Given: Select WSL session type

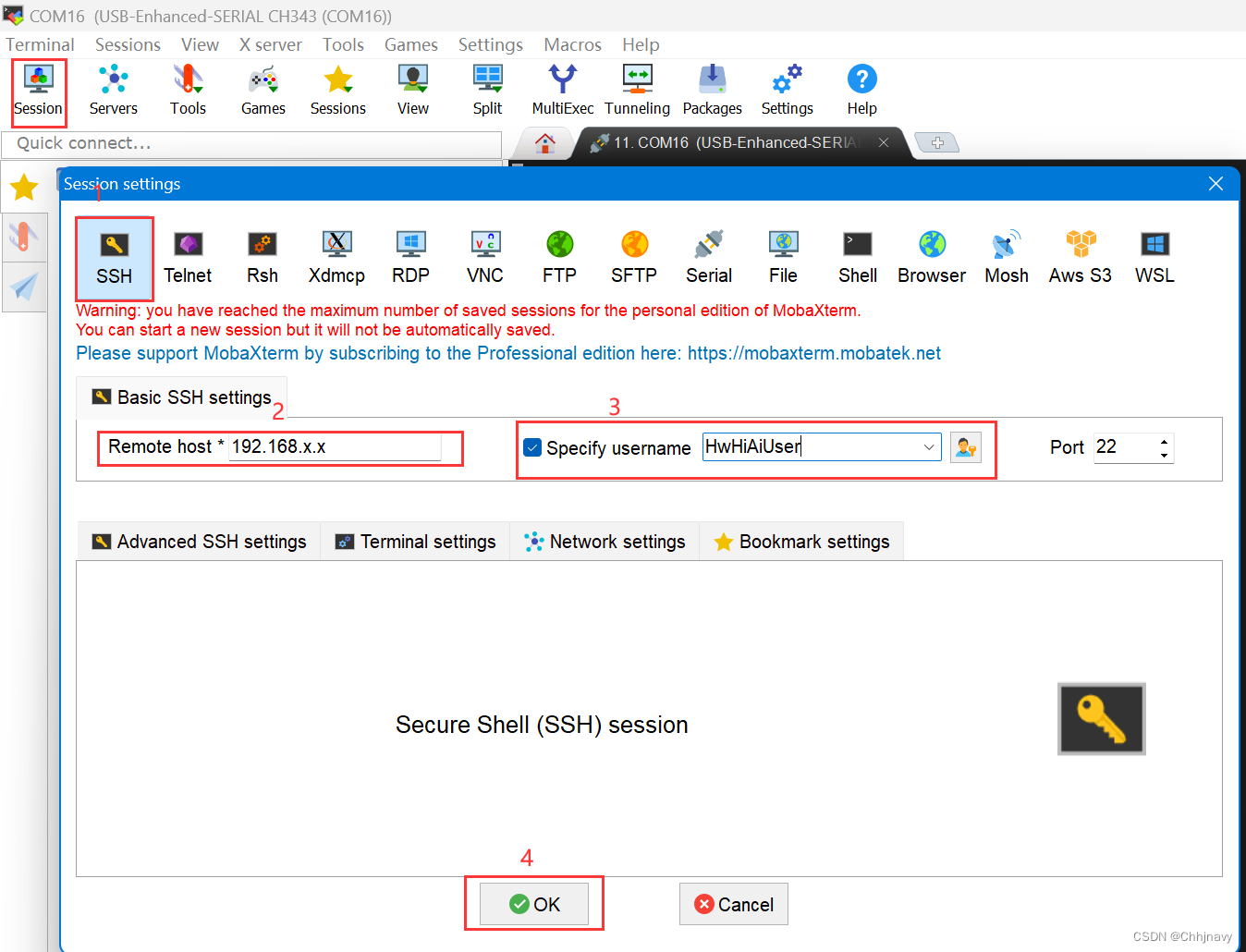Looking at the screenshot, I should click(1155, 259).
